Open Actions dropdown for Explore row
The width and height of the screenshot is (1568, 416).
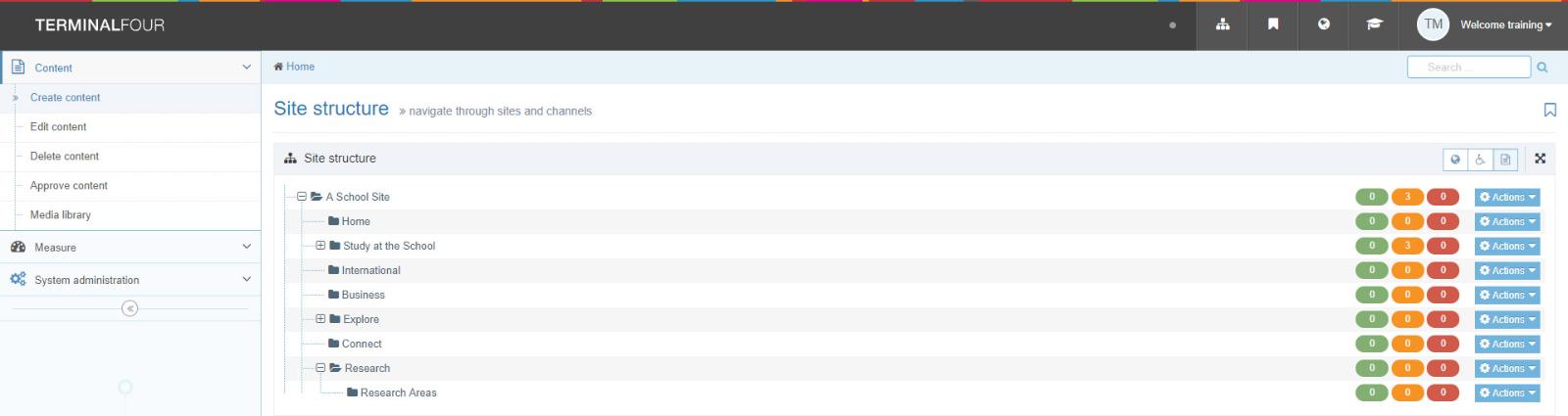1507,319
